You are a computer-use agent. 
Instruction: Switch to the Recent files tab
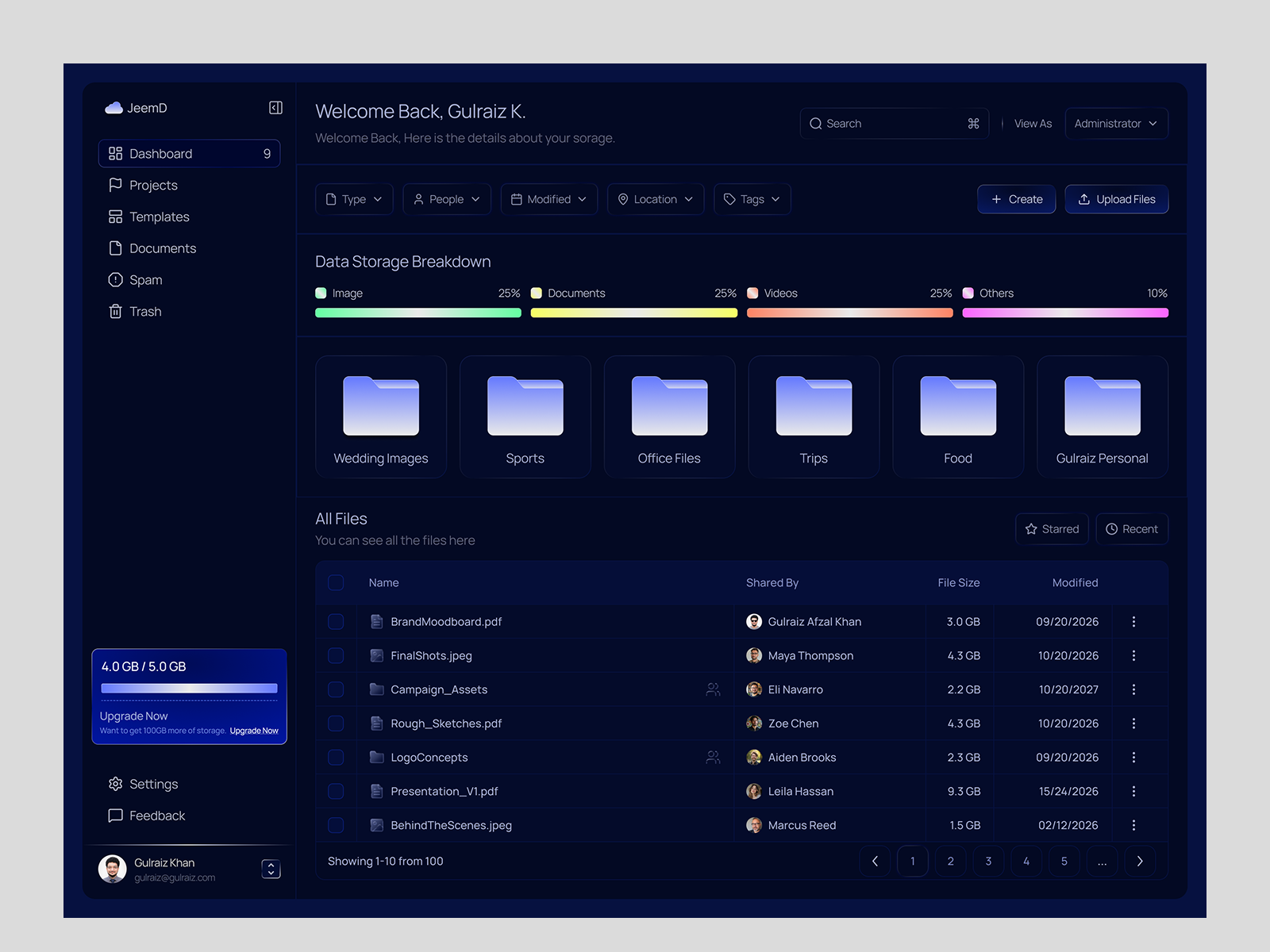coord(1132,528)
